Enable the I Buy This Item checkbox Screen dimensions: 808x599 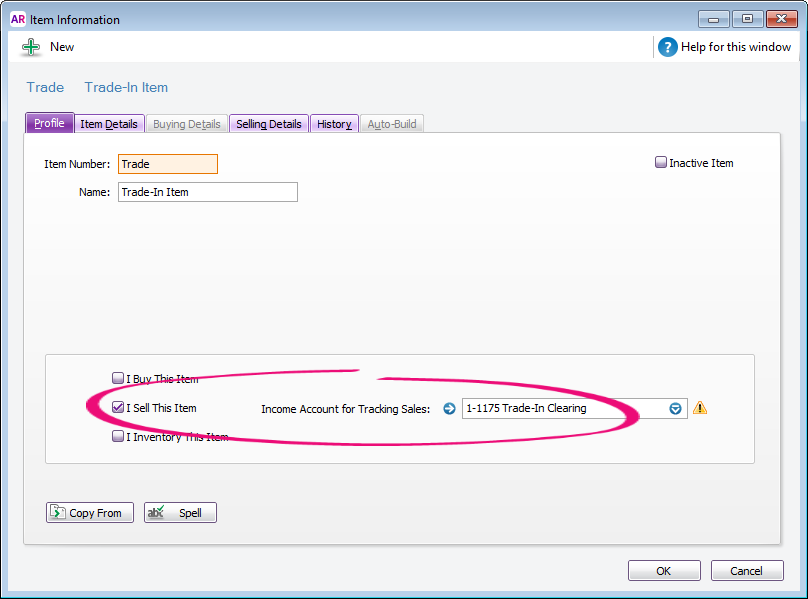tap(118, 379)
